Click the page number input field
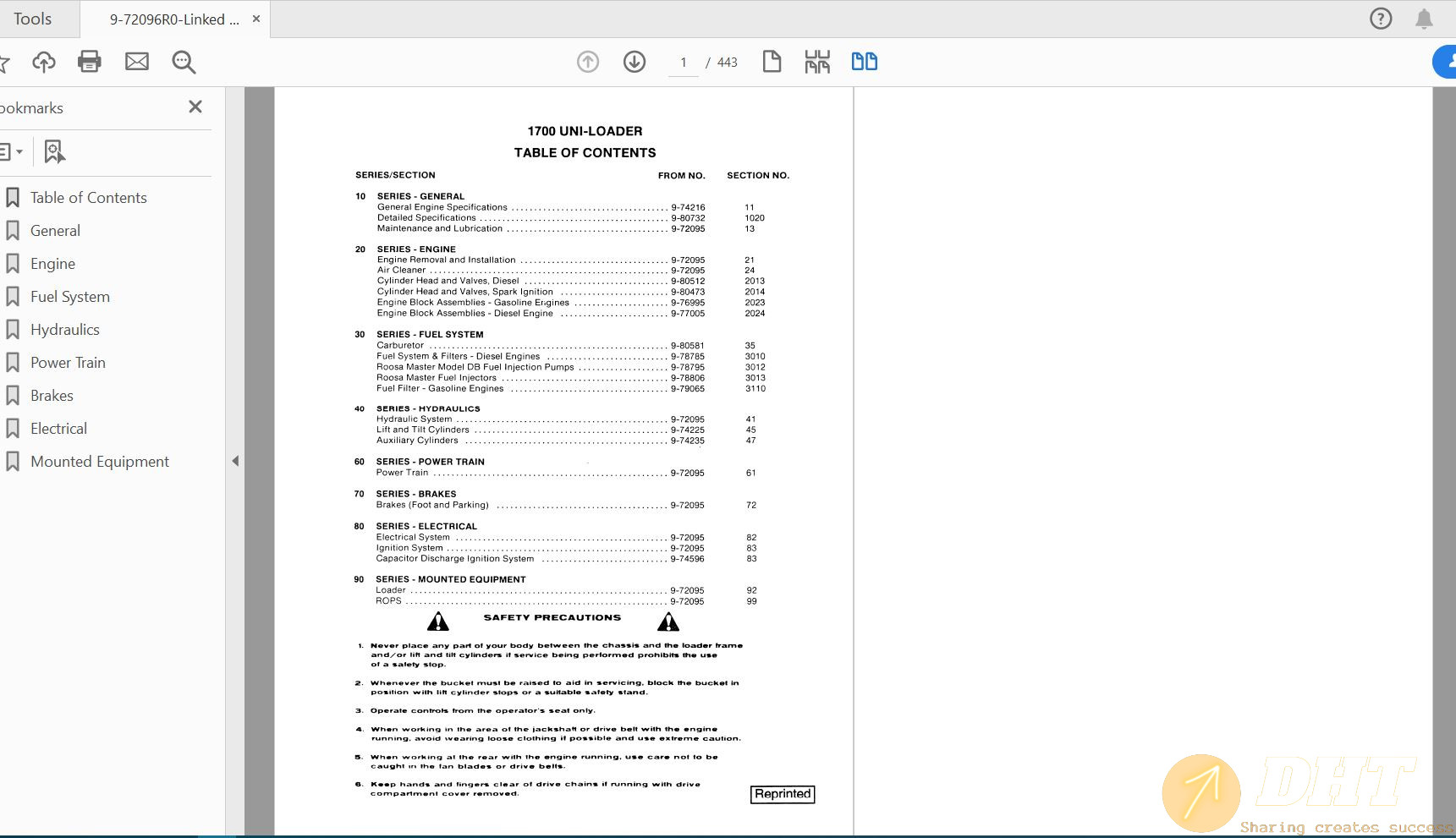Screen dimensions: 1456x838 684,63
